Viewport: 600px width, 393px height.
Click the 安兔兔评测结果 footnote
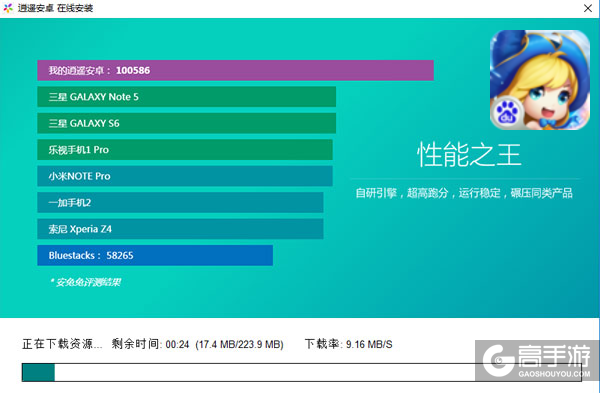[x=86, y=282]
